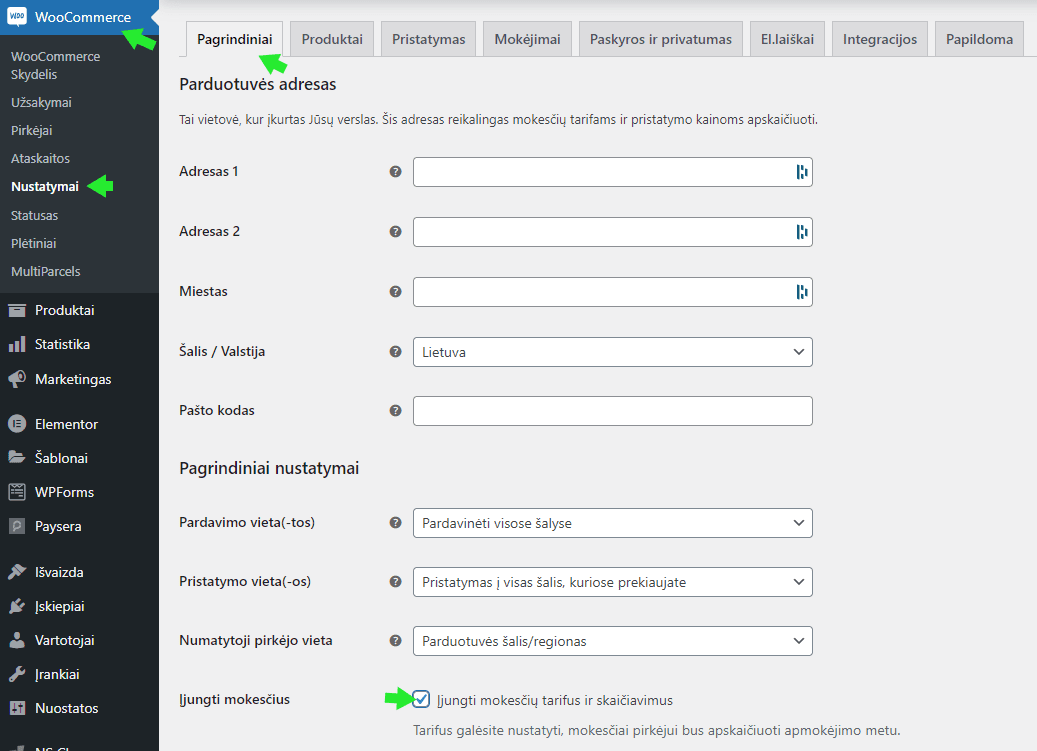The image size is (1037, 751).
Task: Click the Šablonai folder icon
Action: 17,458
